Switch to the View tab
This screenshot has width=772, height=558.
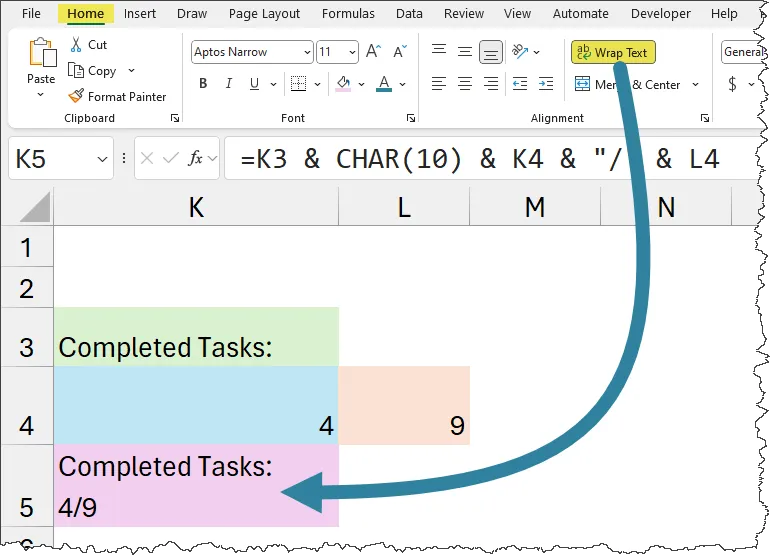(517, 13)
